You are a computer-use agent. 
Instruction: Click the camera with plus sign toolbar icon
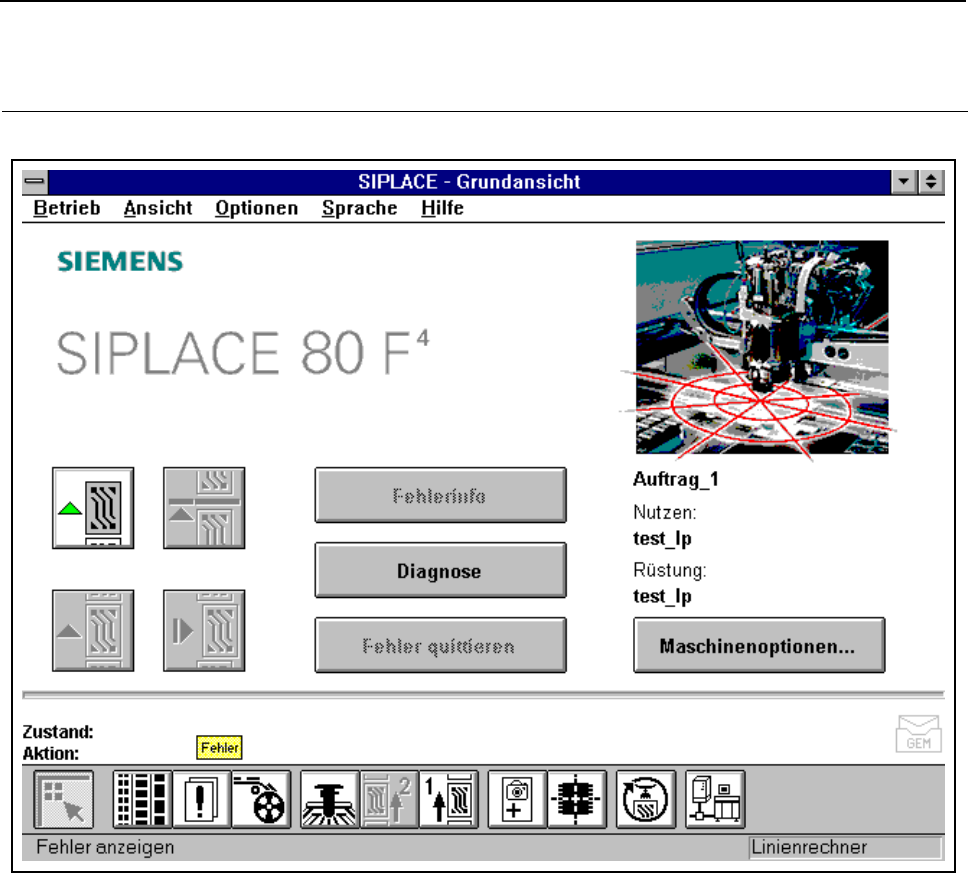coord(517,800)
